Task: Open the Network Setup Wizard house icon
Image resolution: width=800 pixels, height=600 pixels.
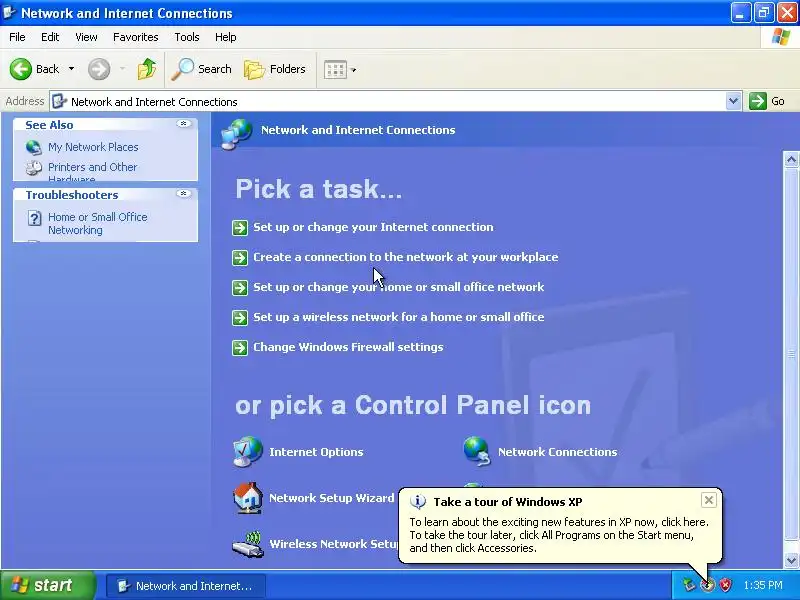Action: coord(248,498)
